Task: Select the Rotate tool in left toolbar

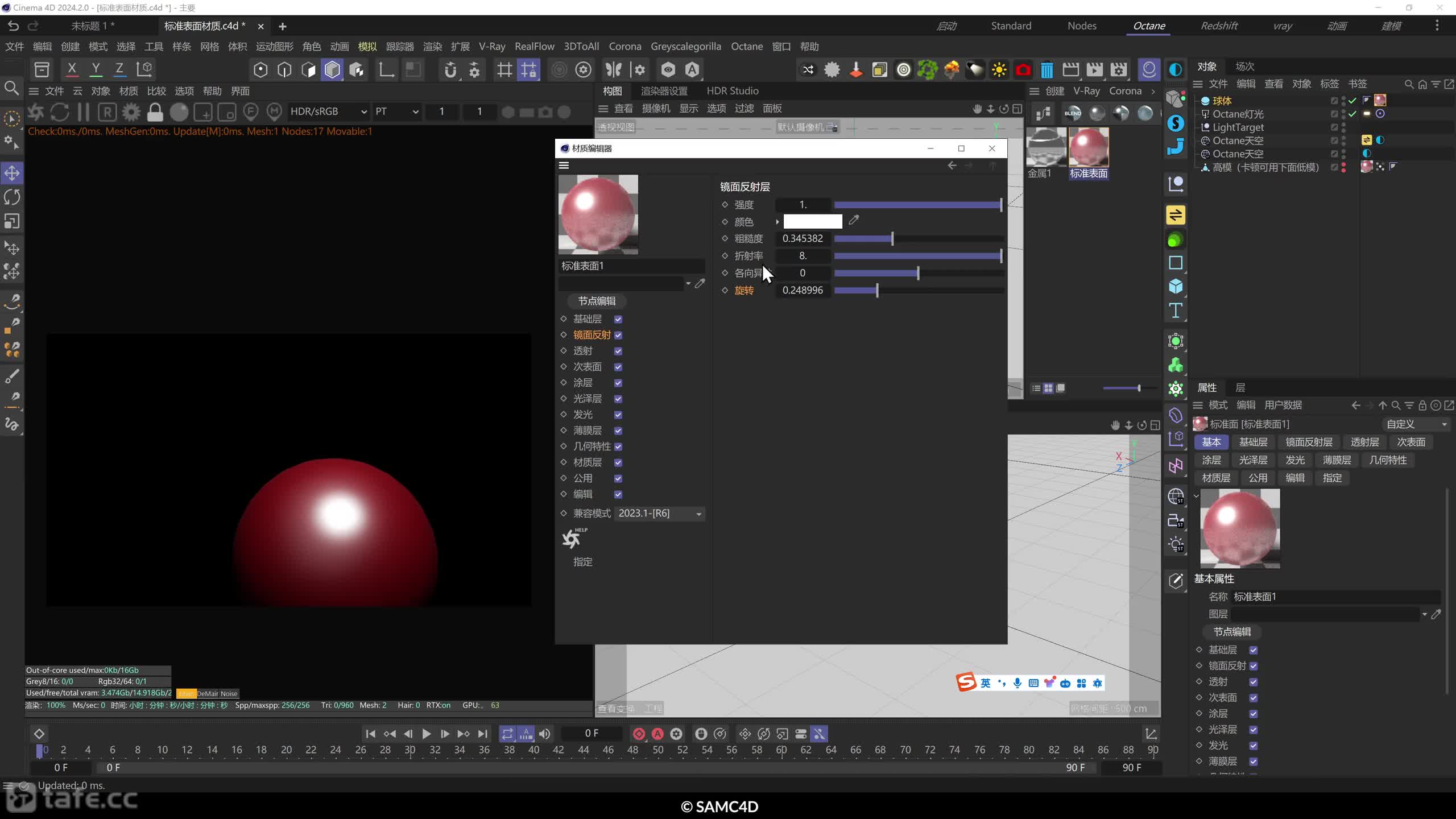Action: click(12, 197)
